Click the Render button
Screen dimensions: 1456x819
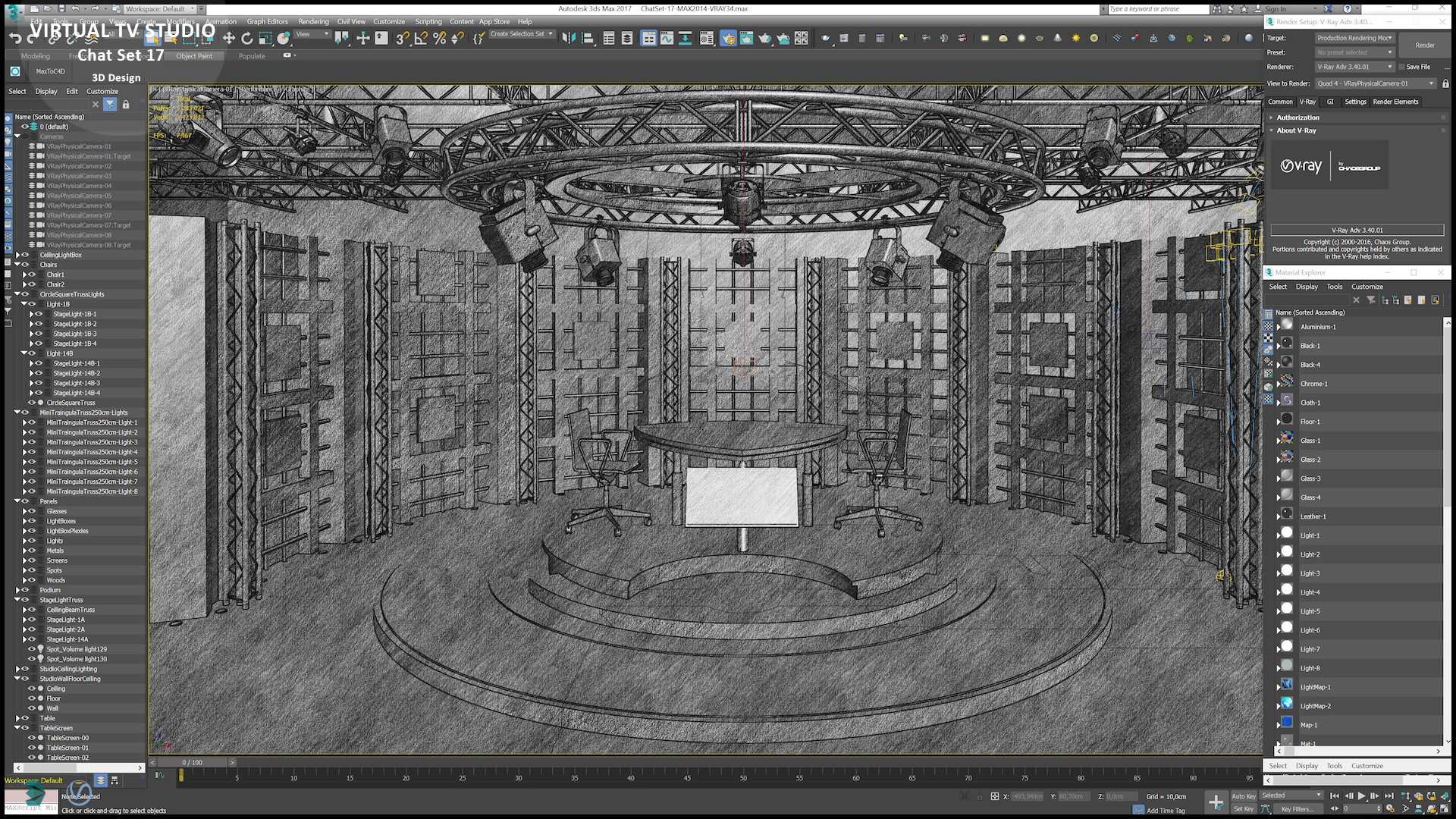[1424, 45]
